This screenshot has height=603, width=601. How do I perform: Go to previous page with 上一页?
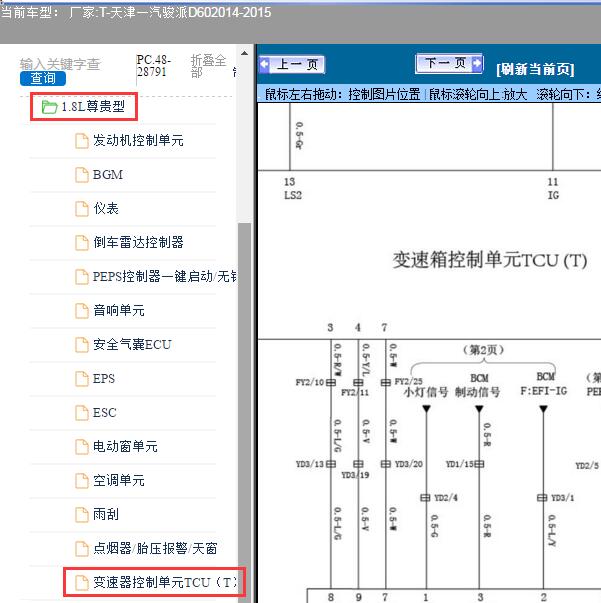pyautogui.click(x=292, y=64)
